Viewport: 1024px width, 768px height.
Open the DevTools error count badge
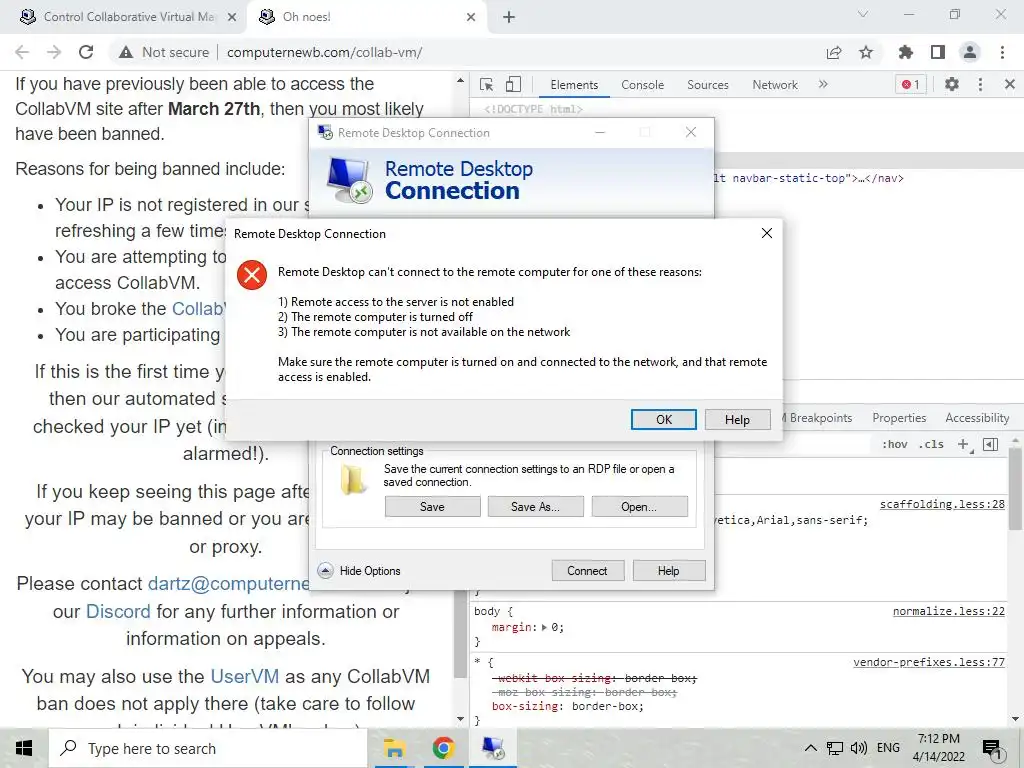click(x=910, y=84)
